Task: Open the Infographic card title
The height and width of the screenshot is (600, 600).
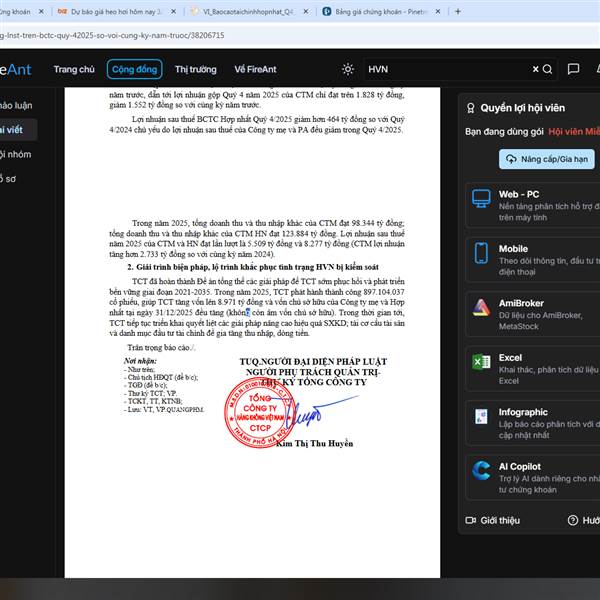Action: (523, 412)
